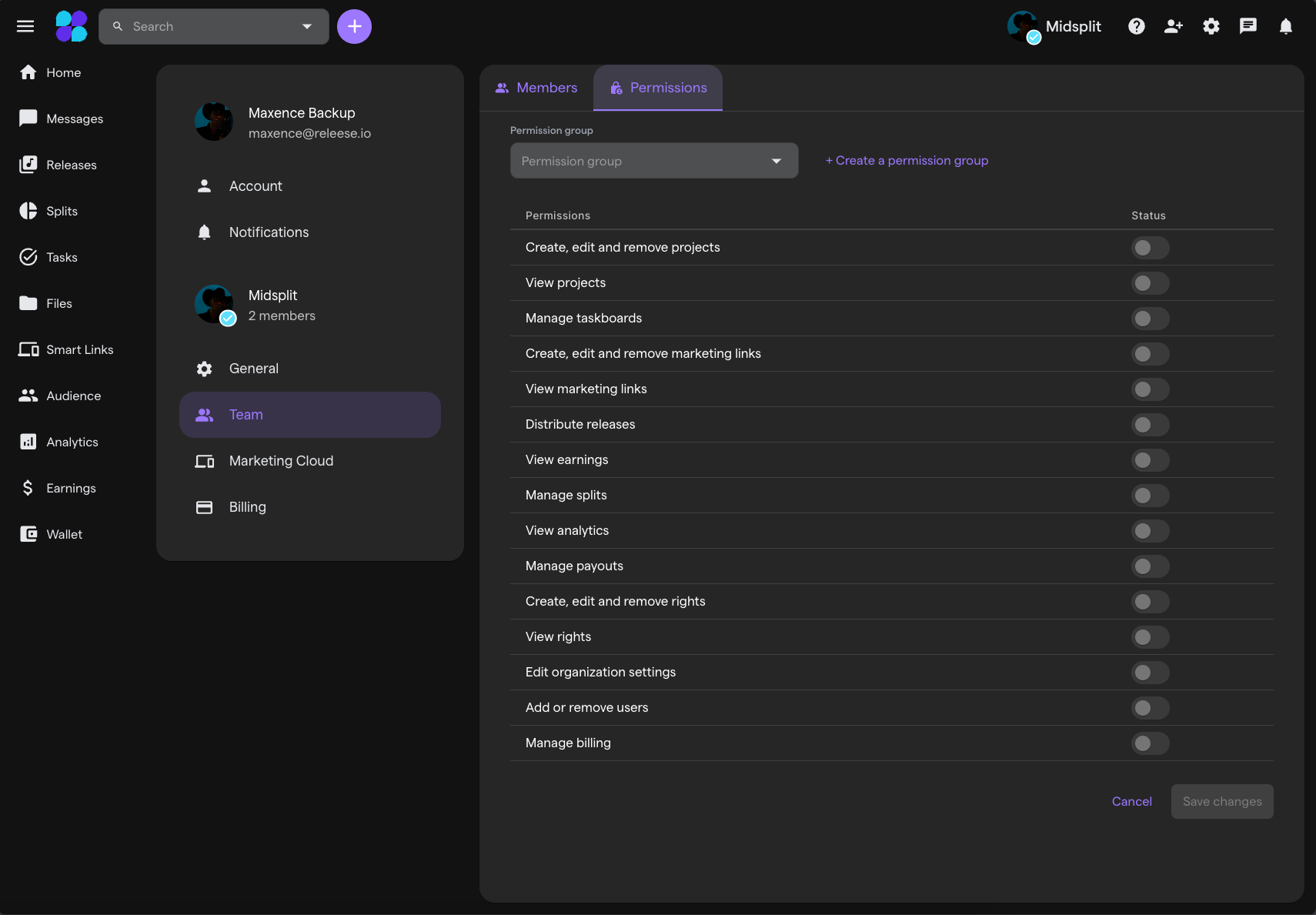Screen dimensions: 1316x915
Task: Open the Account settings label
Action: click(x=256, y=186)
